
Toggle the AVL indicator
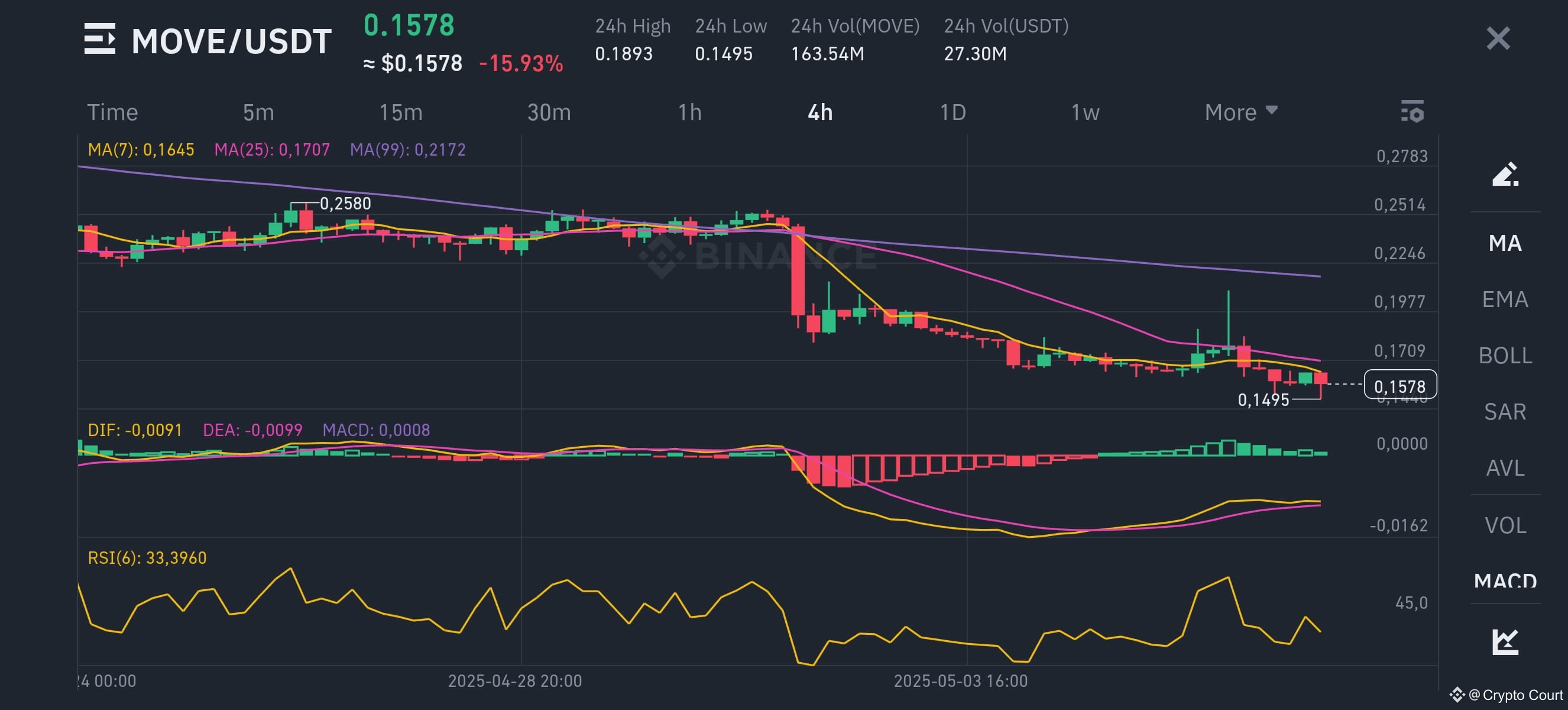(x=1505, y=467)
